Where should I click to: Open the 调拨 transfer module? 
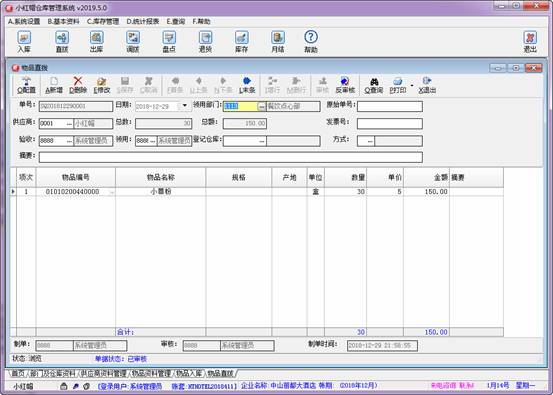click(x=133, y=42)
